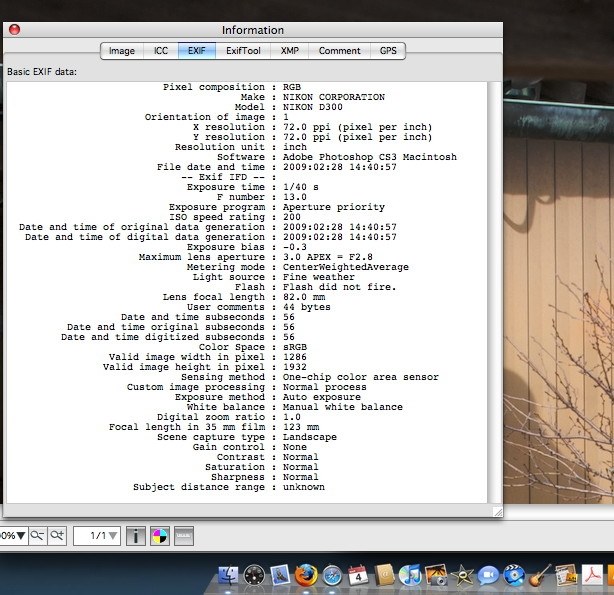Click 'Manual white balance' value
Viewport: 614px width, 595px height.
(343, 407)
